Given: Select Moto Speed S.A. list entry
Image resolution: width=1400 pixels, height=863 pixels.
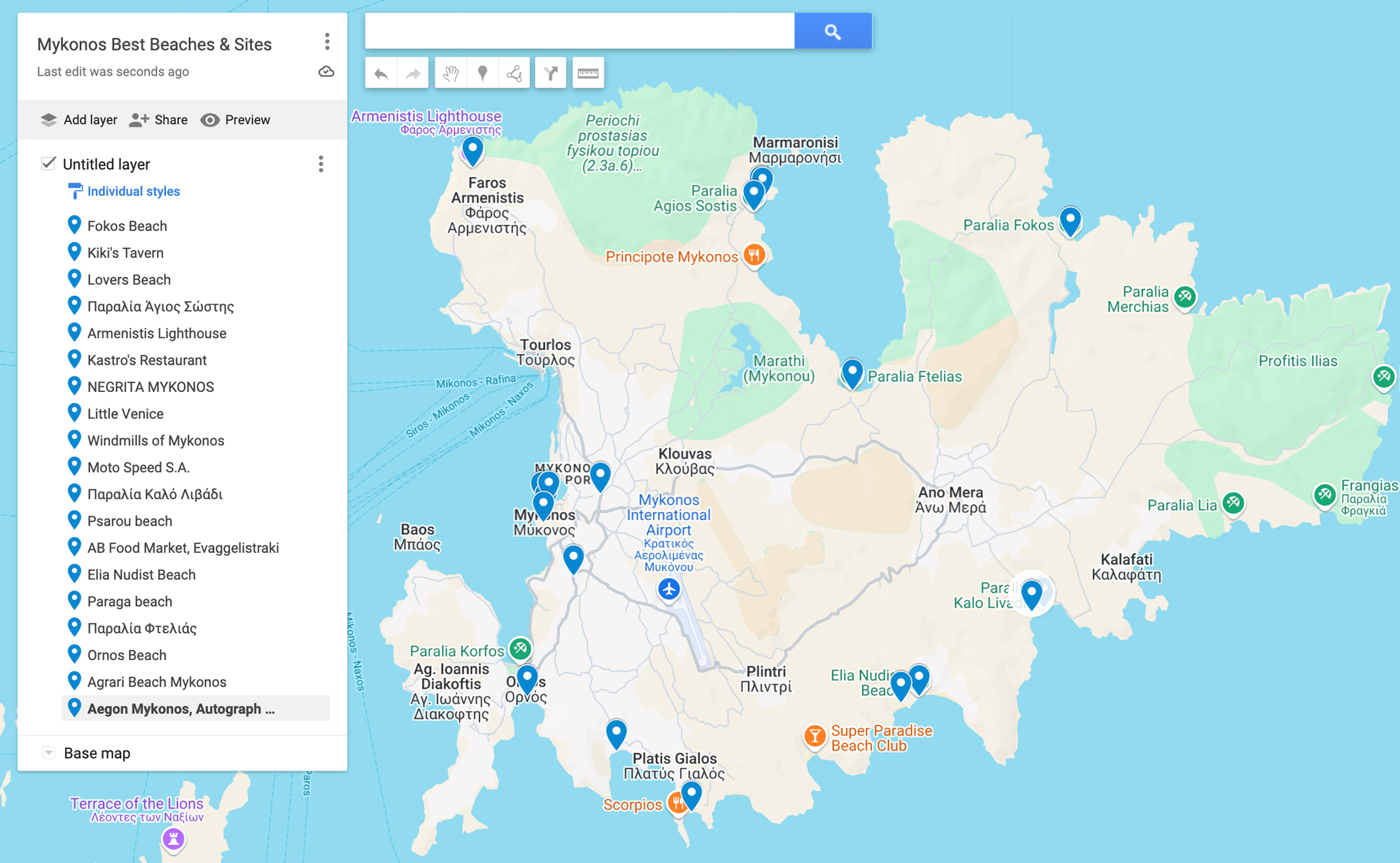Looking at the screenshot, I should click(x=196, y=468).
